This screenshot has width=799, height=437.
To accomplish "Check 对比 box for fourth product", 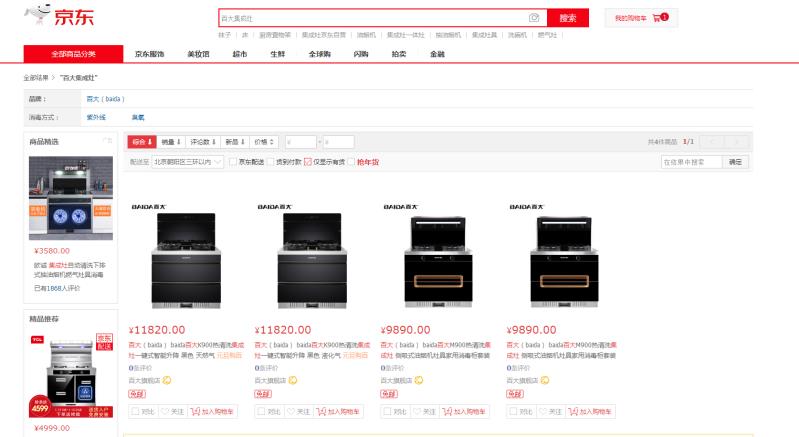I will [513, 412].
